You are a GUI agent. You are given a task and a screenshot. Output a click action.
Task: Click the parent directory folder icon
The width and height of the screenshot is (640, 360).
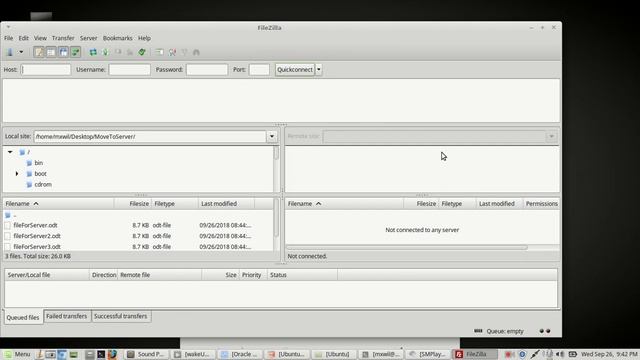tap(8, 215)
